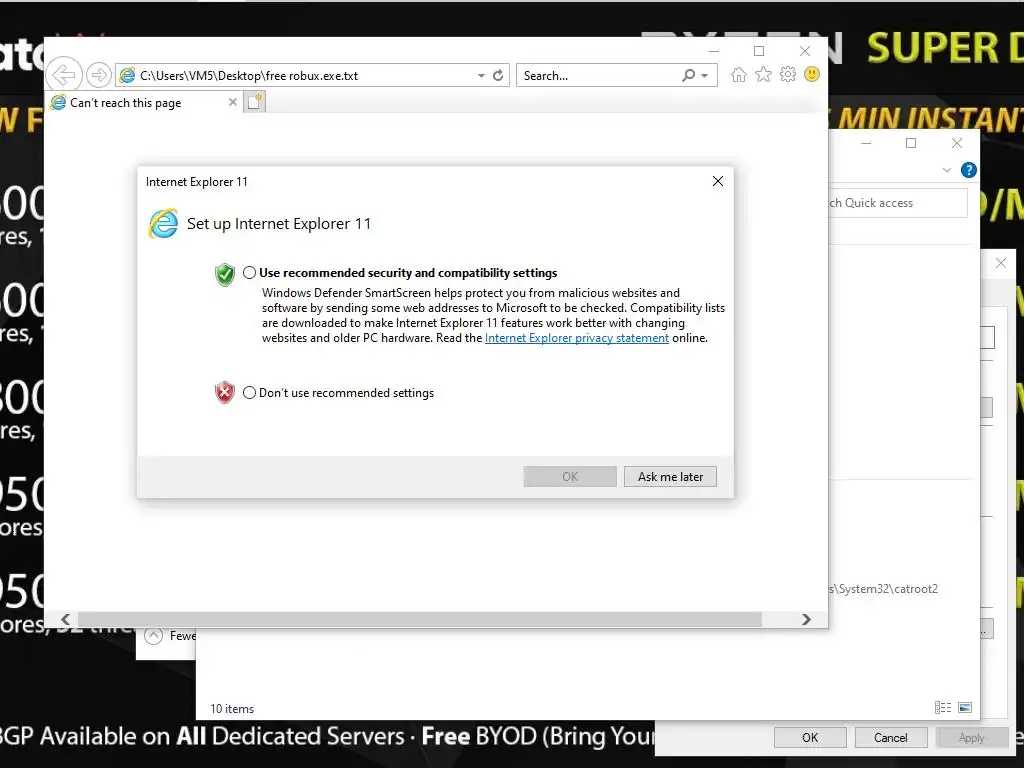Click the System32\catroot2 path text
Screen dimensions: 1024x768
[884, 588]
